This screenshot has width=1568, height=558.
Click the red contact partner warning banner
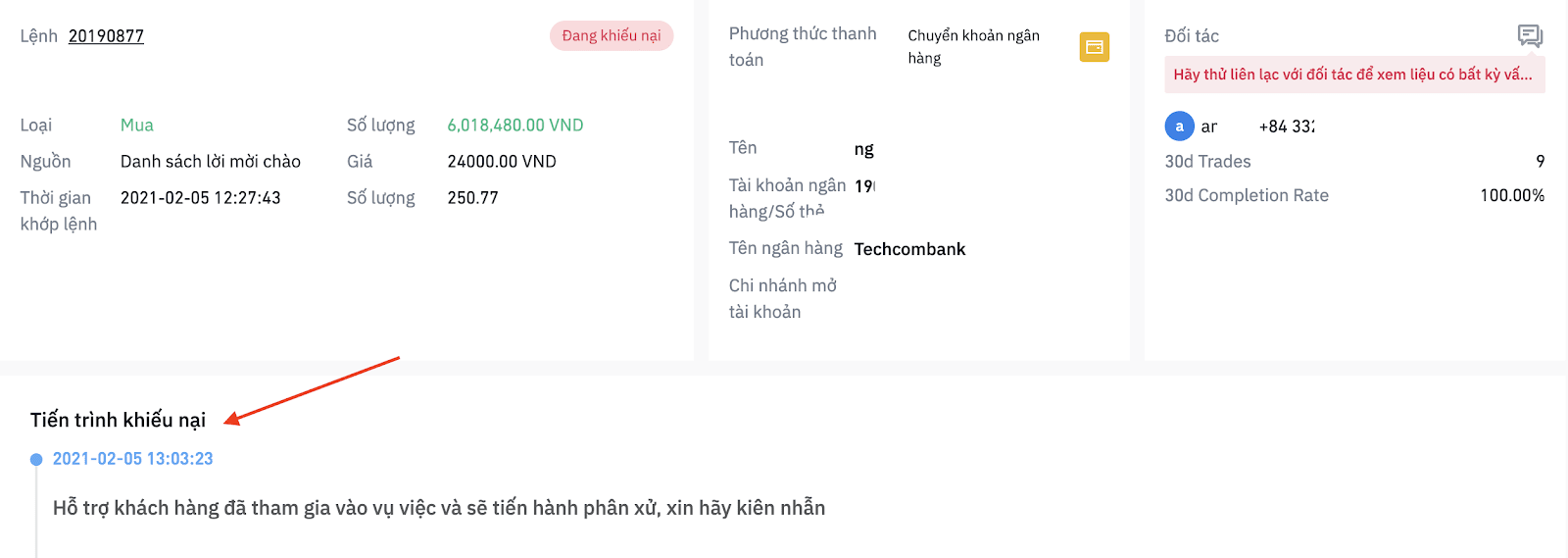tap(1354, 75)
